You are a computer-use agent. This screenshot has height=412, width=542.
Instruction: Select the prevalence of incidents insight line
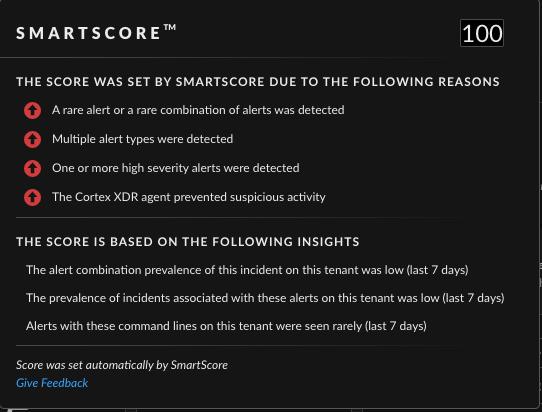pyautogui.click(x=265, y=298)
